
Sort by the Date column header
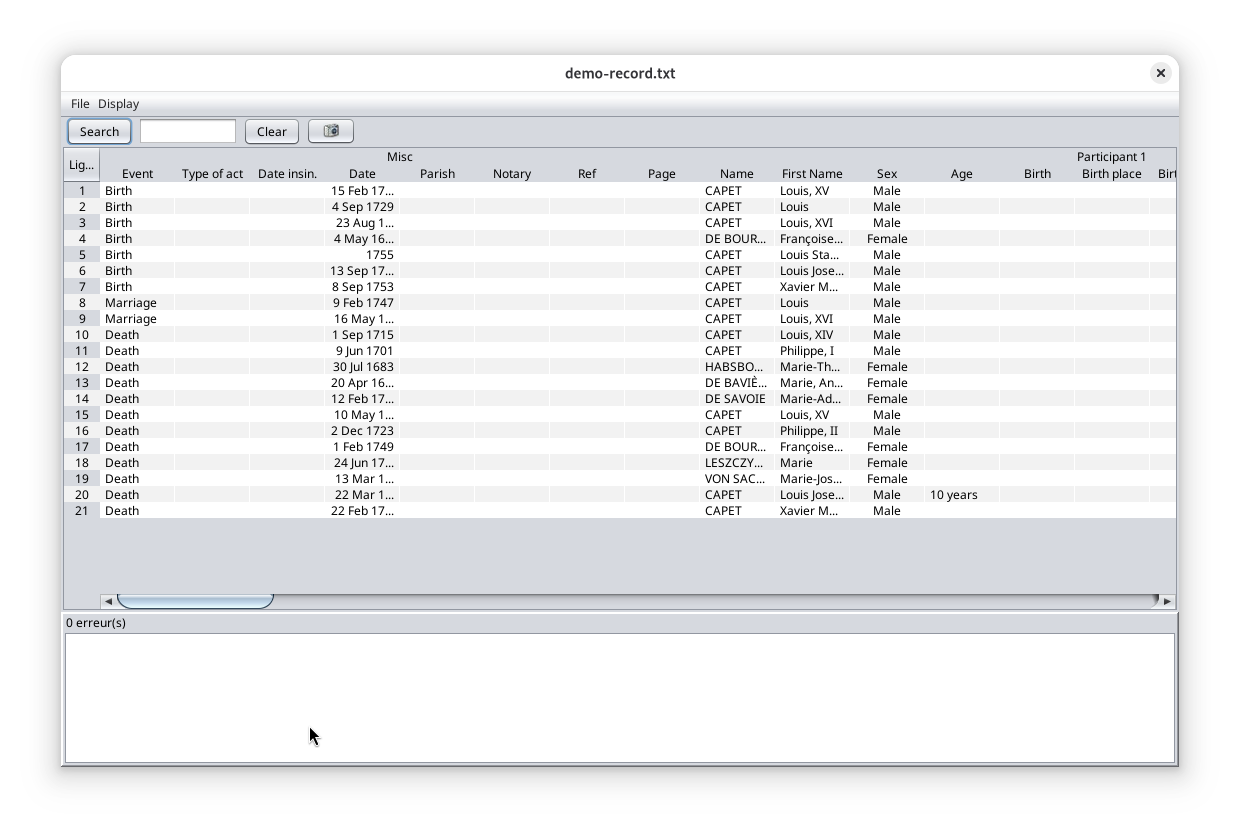pyautogui.click(x=362, y=174)
